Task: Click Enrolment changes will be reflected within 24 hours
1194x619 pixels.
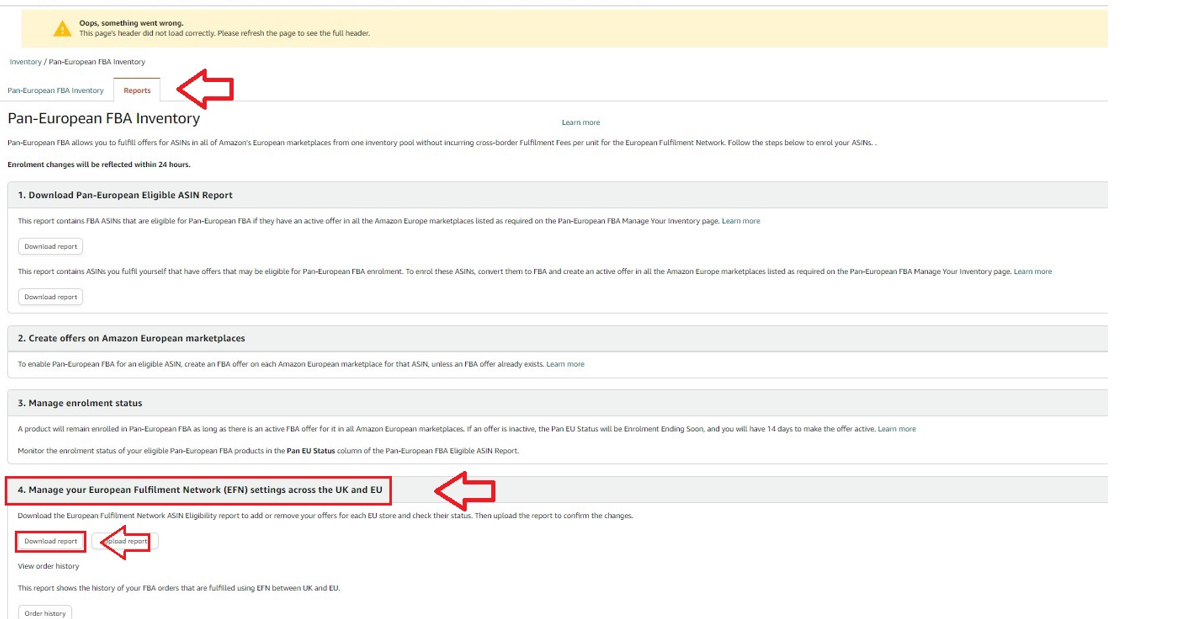Action: (99, 164)
